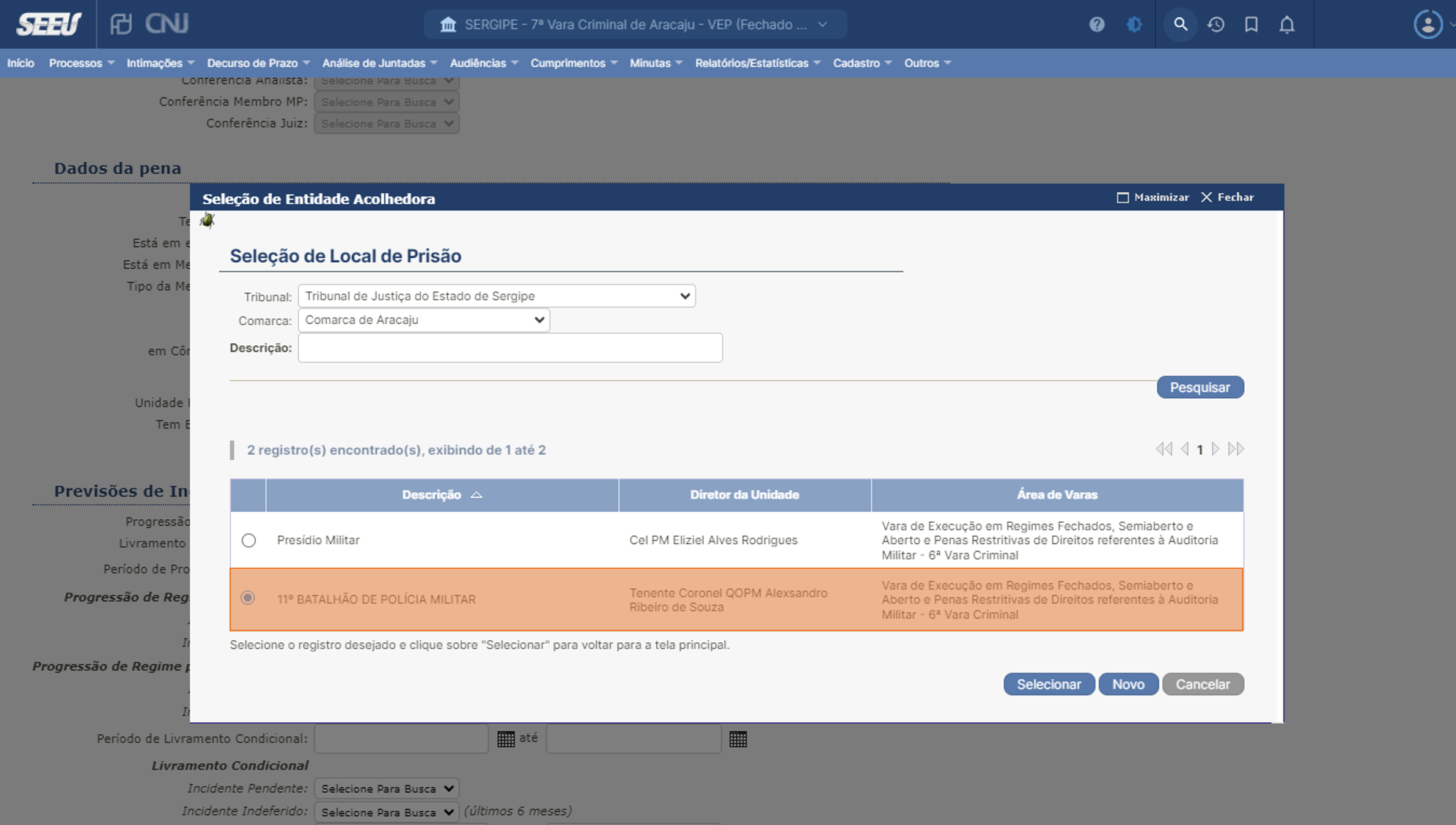Viewport: 1456px width, 825px height.
Task: Click Cel PM Eliziel Alves Rodrigues cell
Action: [713, 540]
